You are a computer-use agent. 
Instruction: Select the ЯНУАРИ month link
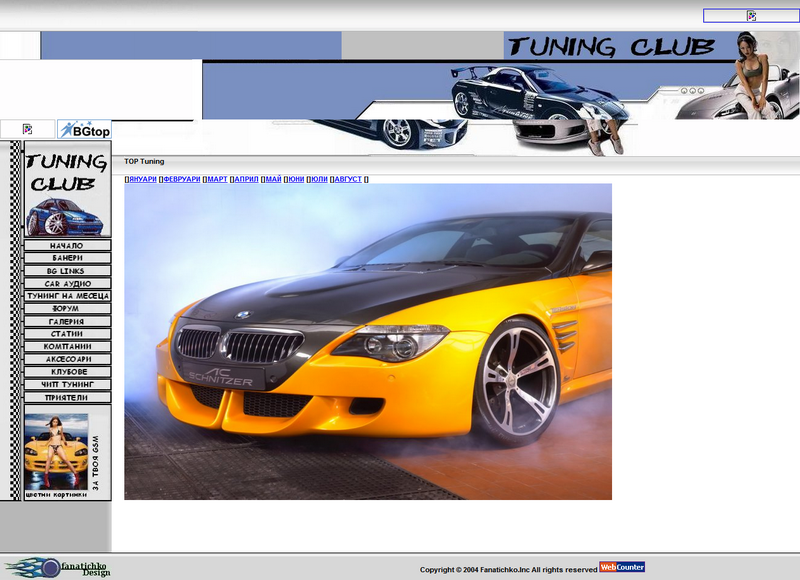142,179
